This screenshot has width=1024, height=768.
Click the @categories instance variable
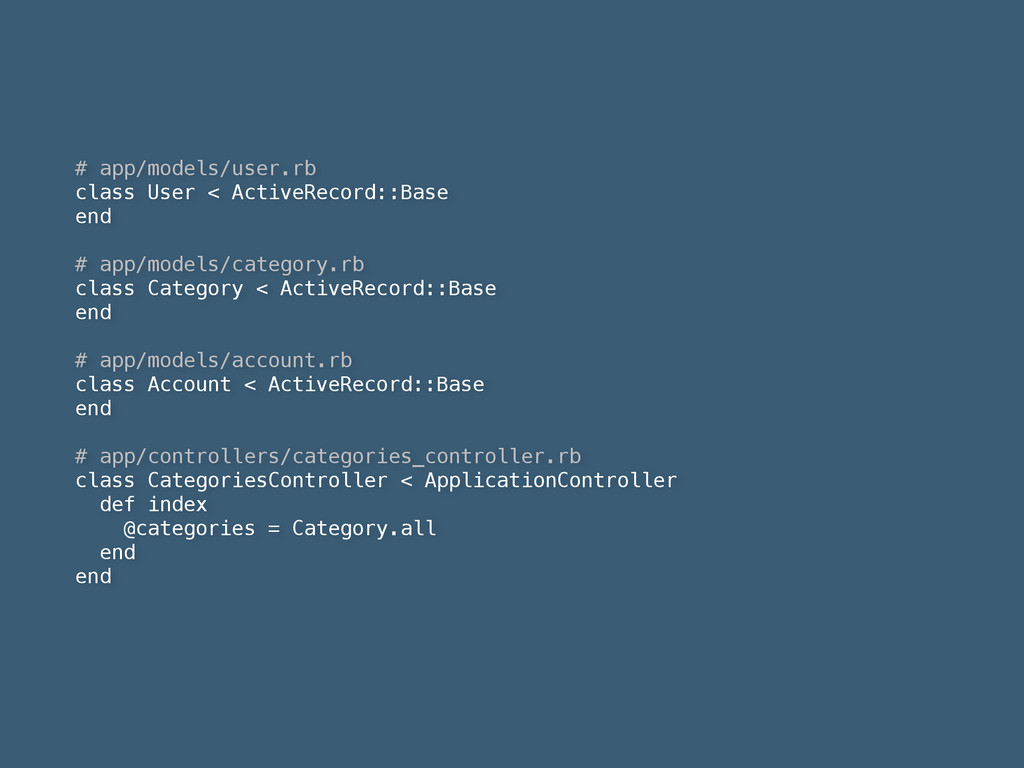pyautogui.click(x=189, y=528)
